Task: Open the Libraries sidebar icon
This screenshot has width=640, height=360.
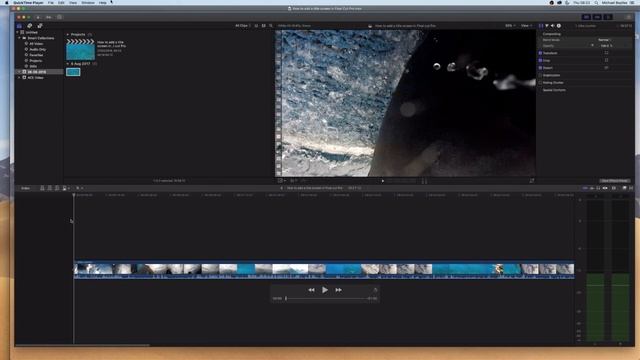Action: coord(19,26)
